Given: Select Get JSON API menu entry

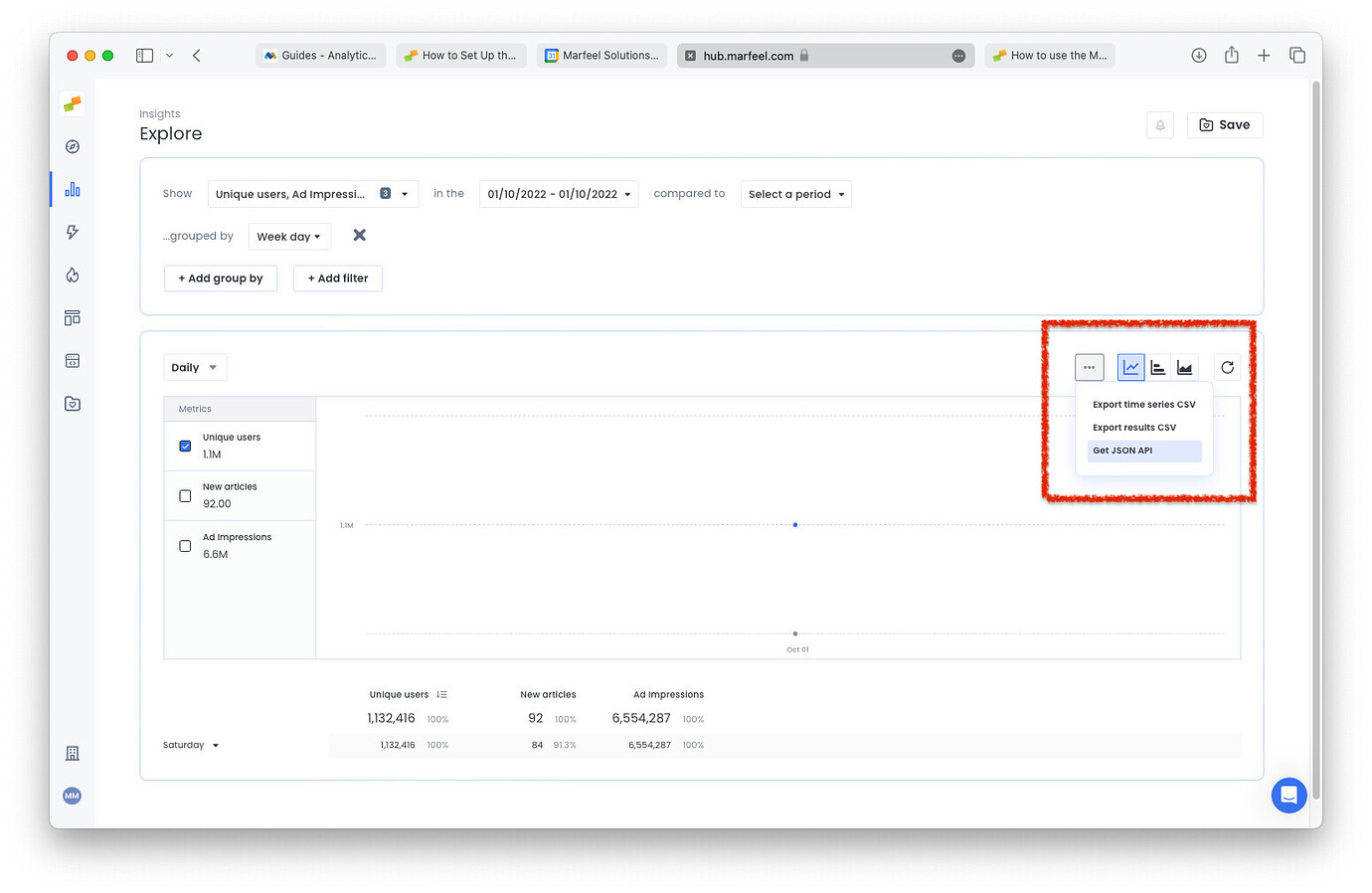Looking at the screenshot, I should pos(1122,449).
